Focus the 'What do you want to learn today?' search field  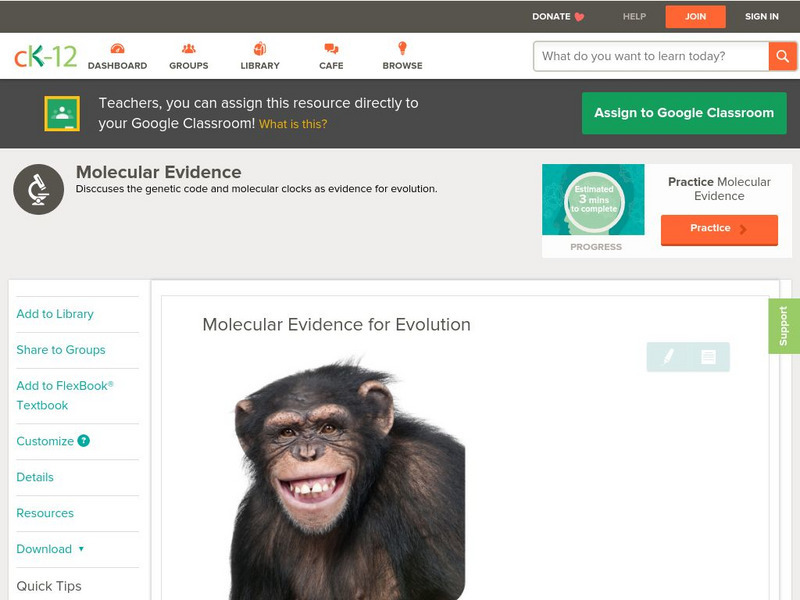[651, 56]
